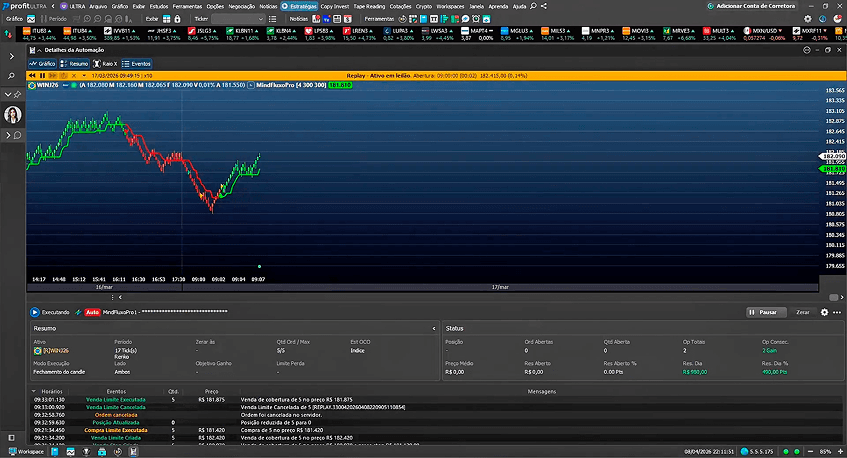Switch to the Resumo tab

point(75,64)
